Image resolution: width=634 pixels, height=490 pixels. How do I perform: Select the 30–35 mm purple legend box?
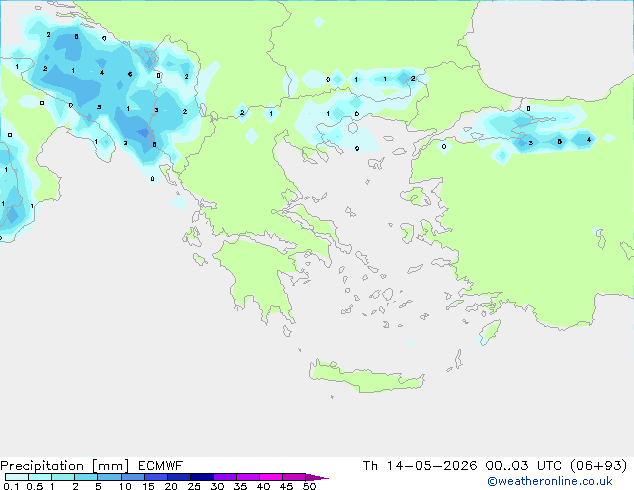(x=225, y=477)
